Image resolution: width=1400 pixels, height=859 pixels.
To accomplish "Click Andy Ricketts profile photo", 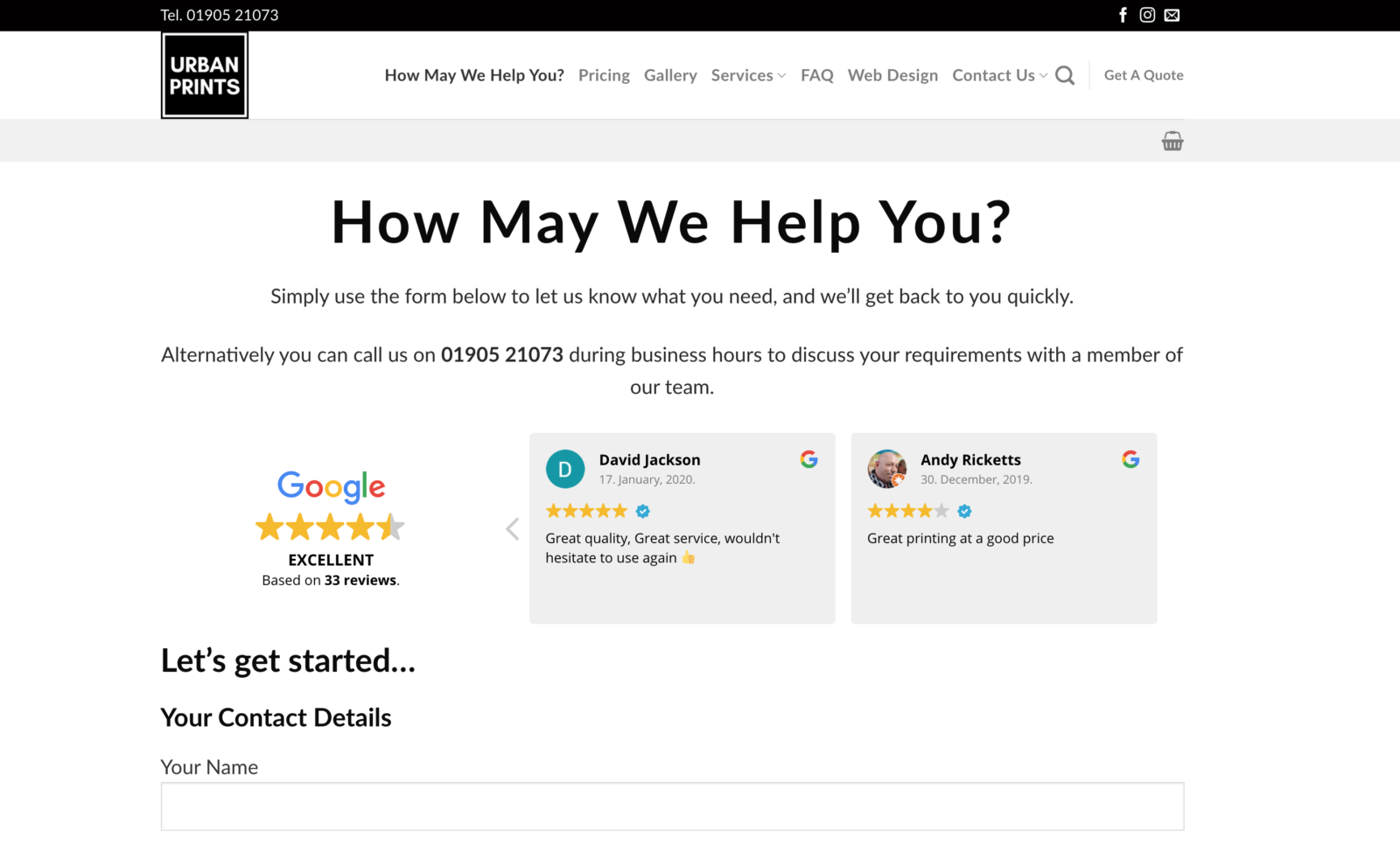I will coord(886,469).
